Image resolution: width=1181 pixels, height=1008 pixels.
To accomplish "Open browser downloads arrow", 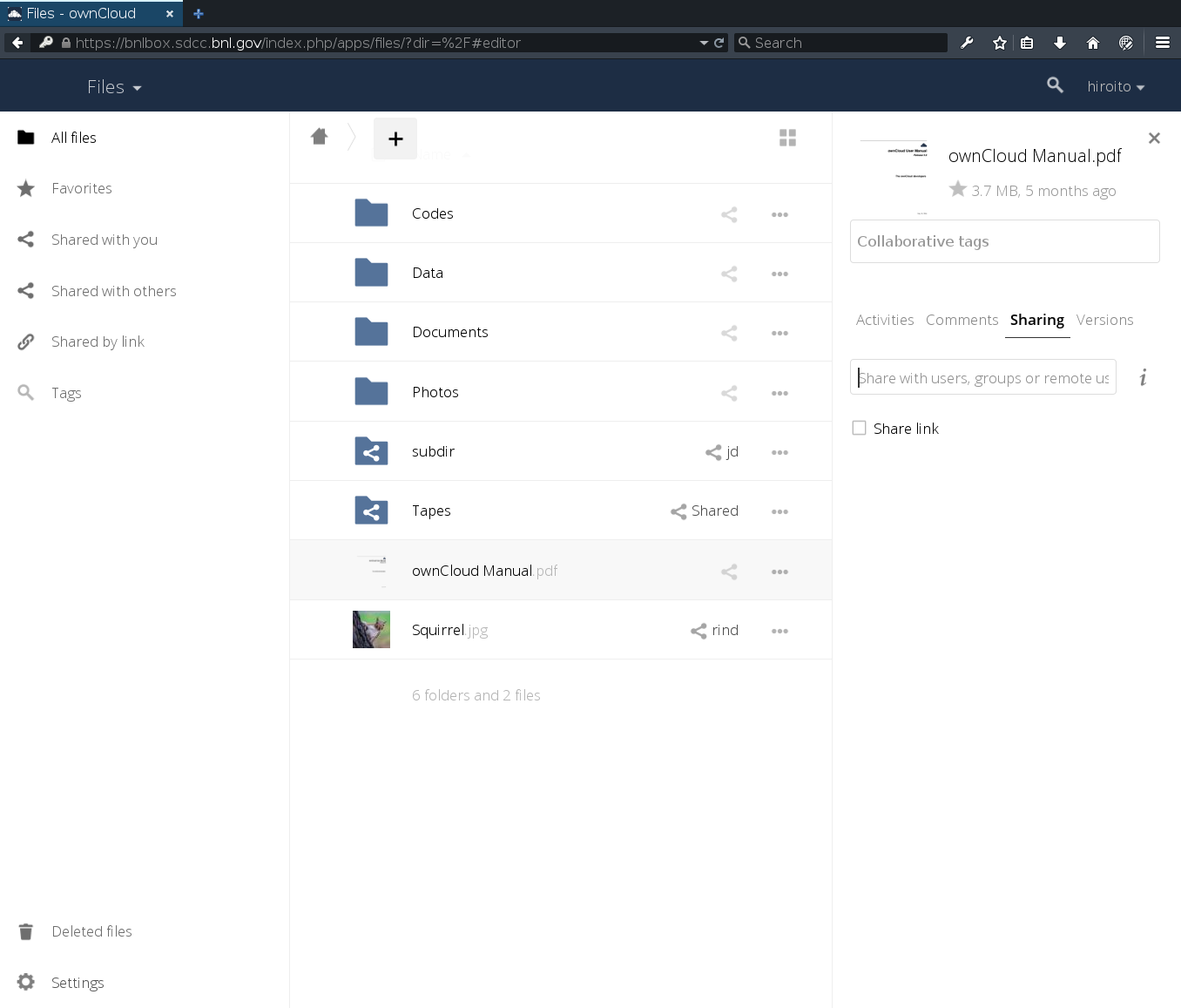I will point(1060,43).
